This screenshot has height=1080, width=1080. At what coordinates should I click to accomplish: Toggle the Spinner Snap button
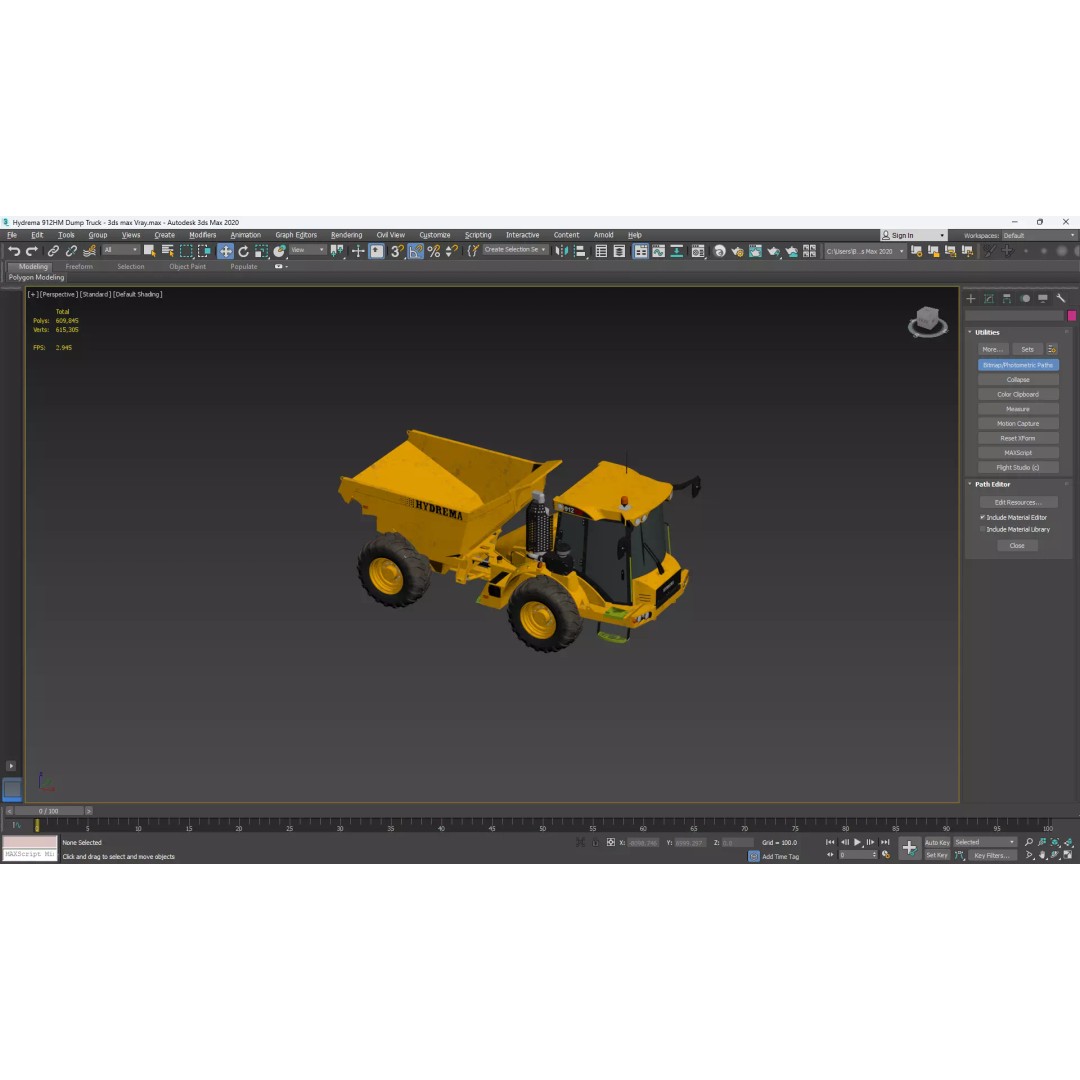(452, 251)
